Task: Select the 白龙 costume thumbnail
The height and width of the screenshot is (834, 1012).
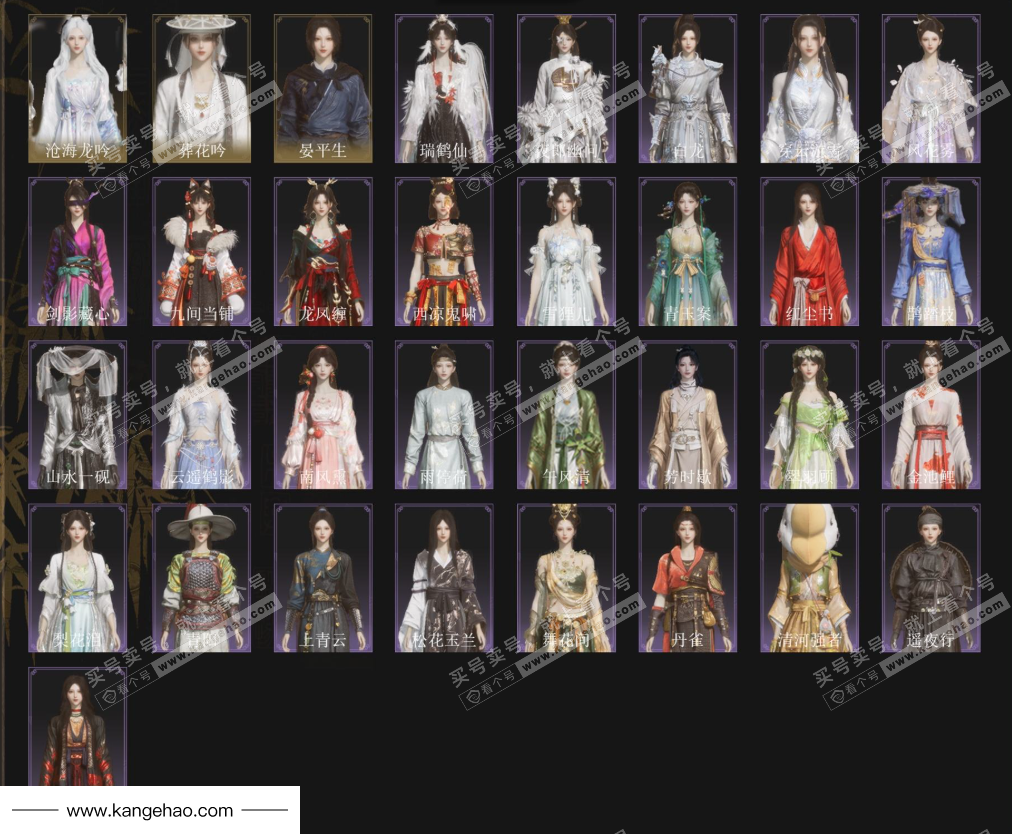Action: click(x=688, y=88)
